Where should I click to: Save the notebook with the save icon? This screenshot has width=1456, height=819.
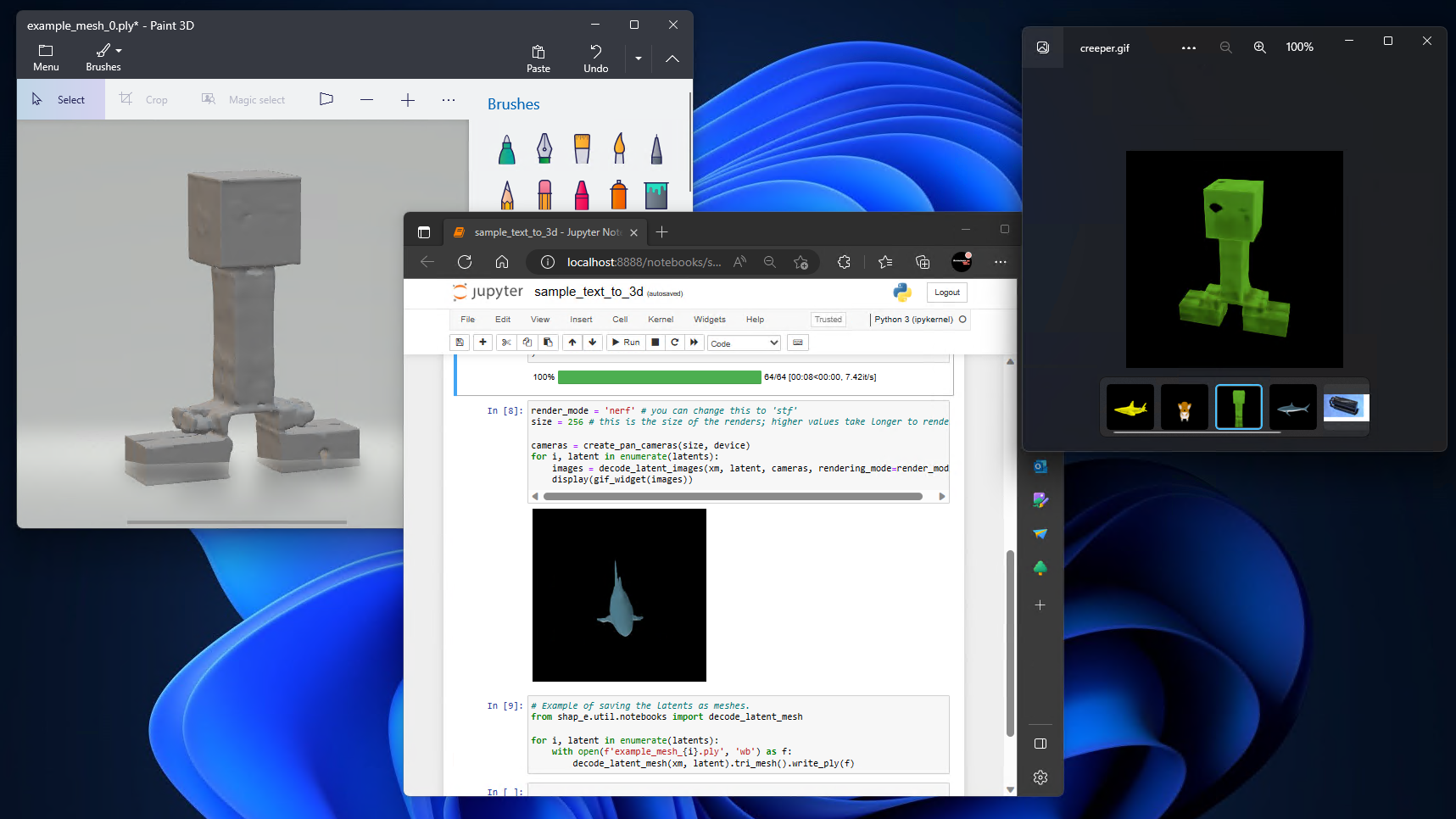click(x=459, y=343)
